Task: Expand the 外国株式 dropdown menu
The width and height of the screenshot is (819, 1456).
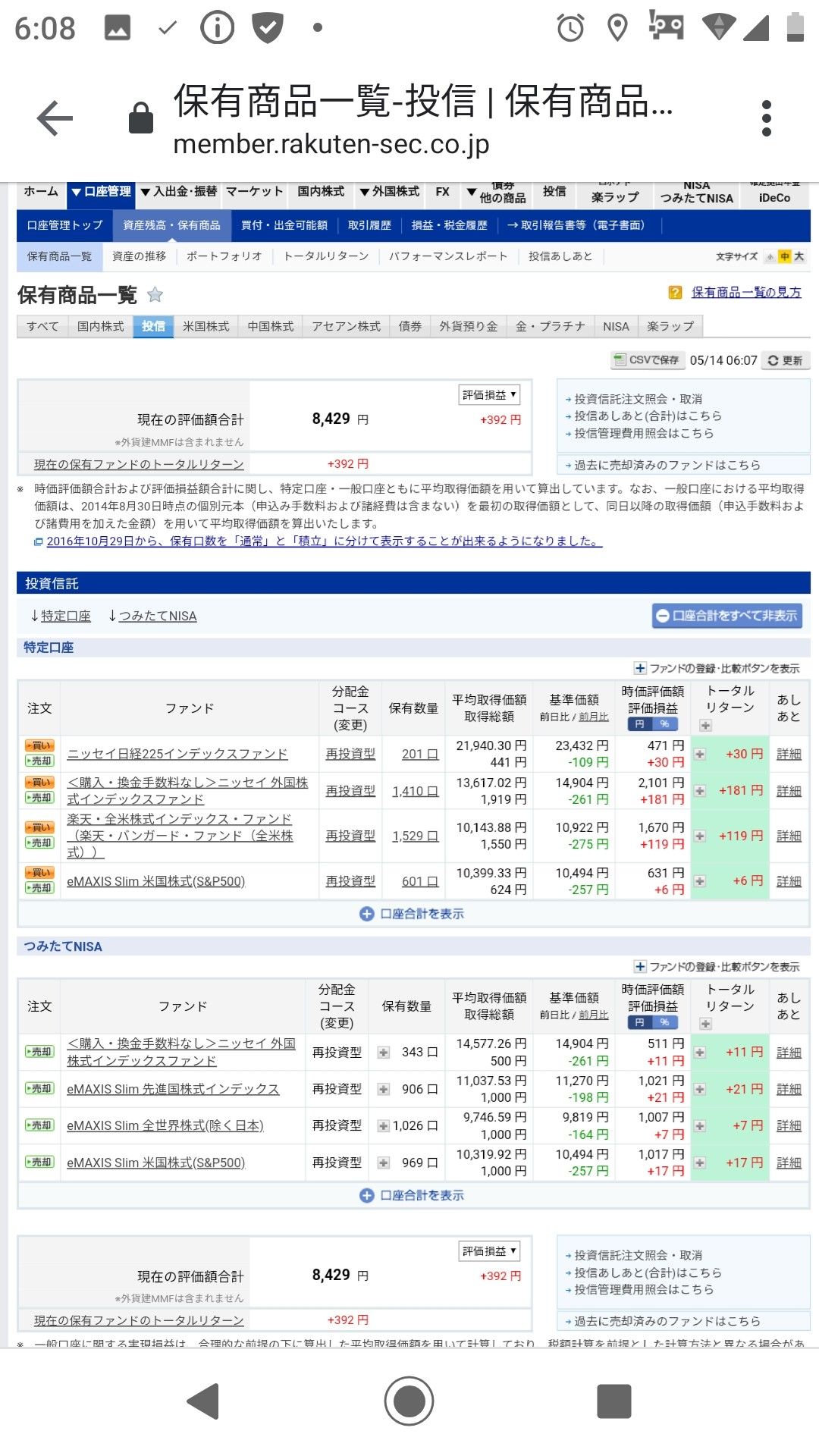Action: [x=389, y=192]
